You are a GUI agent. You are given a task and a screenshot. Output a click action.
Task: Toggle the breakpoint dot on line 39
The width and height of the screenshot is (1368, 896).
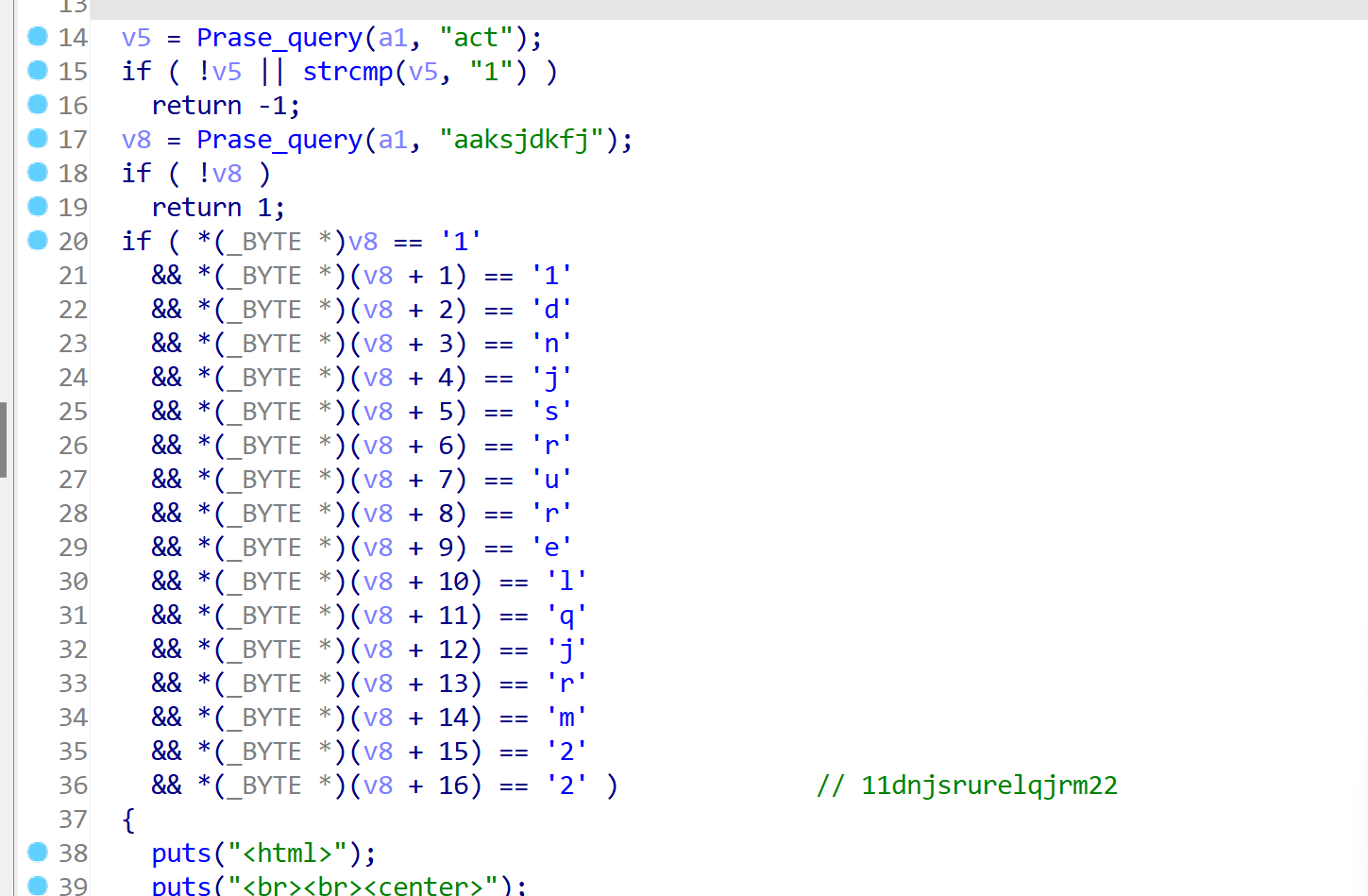point(38,886)
